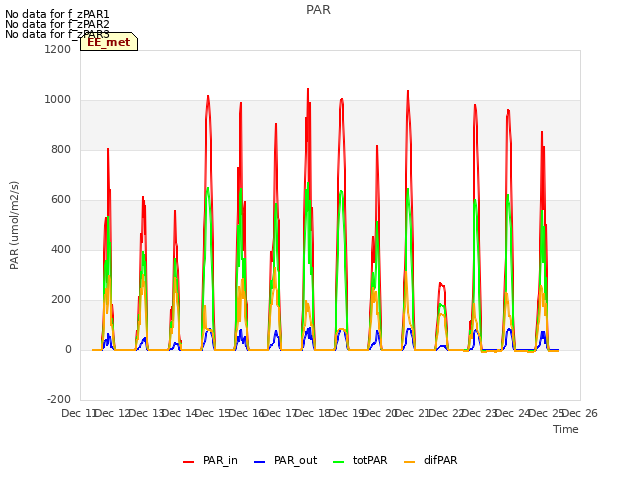Click the y-axis tick 1200
This screenshot has height=480, width=640.
click(58, 49)
